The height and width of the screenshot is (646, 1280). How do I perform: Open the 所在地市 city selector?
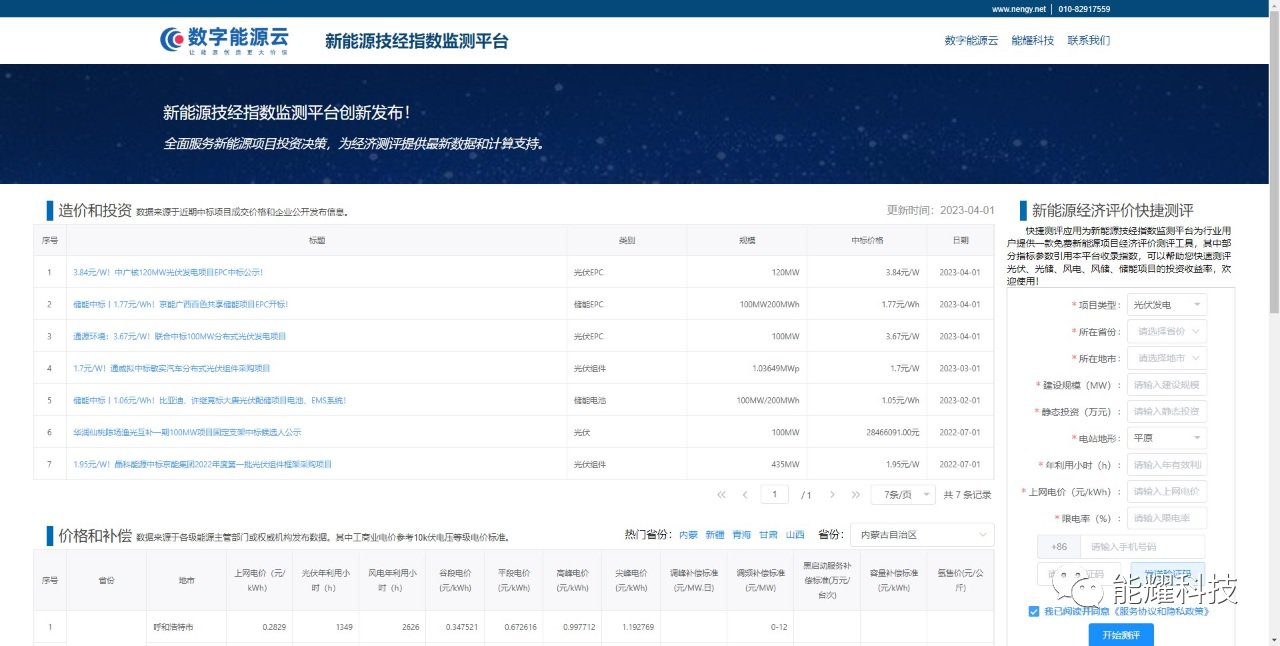(1166, 358)
